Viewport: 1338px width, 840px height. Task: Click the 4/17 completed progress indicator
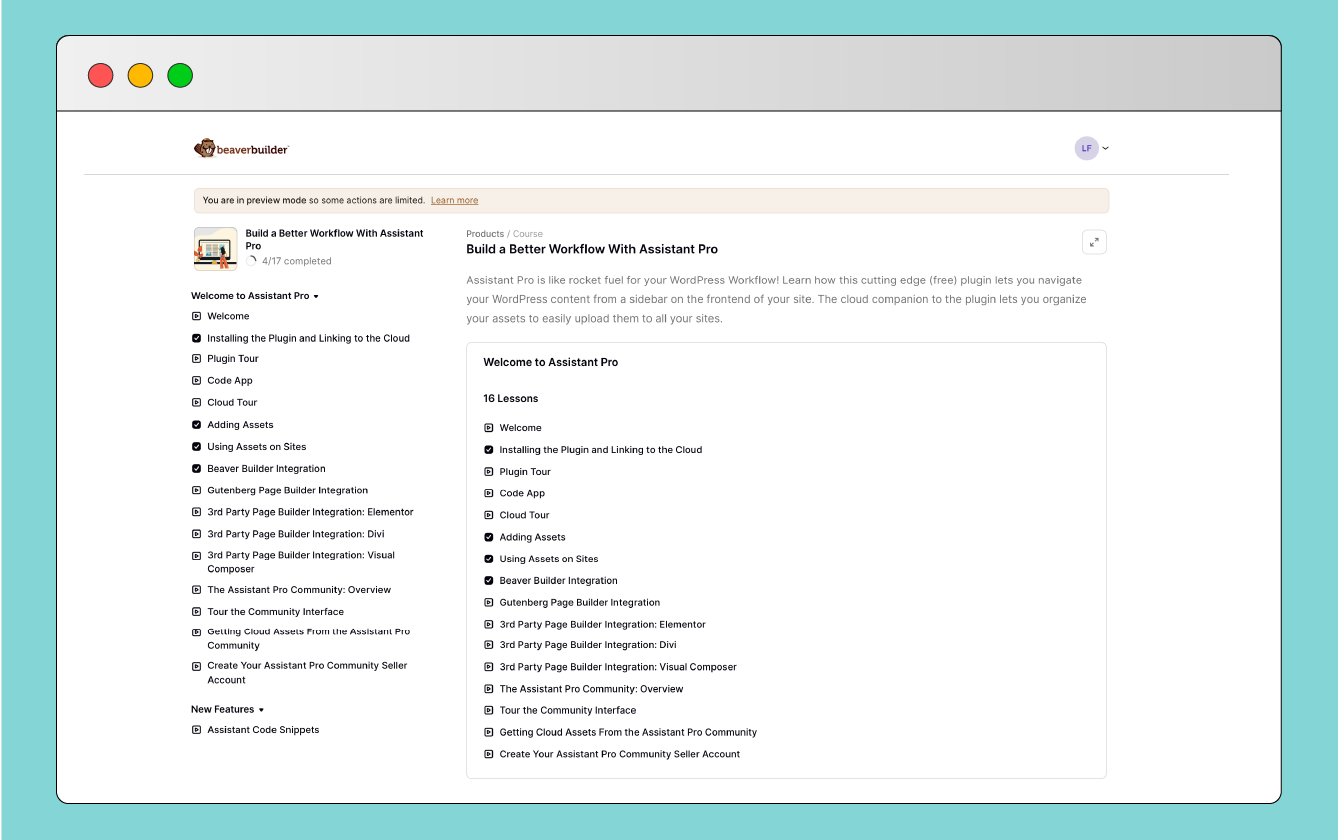tap(289, 261)
